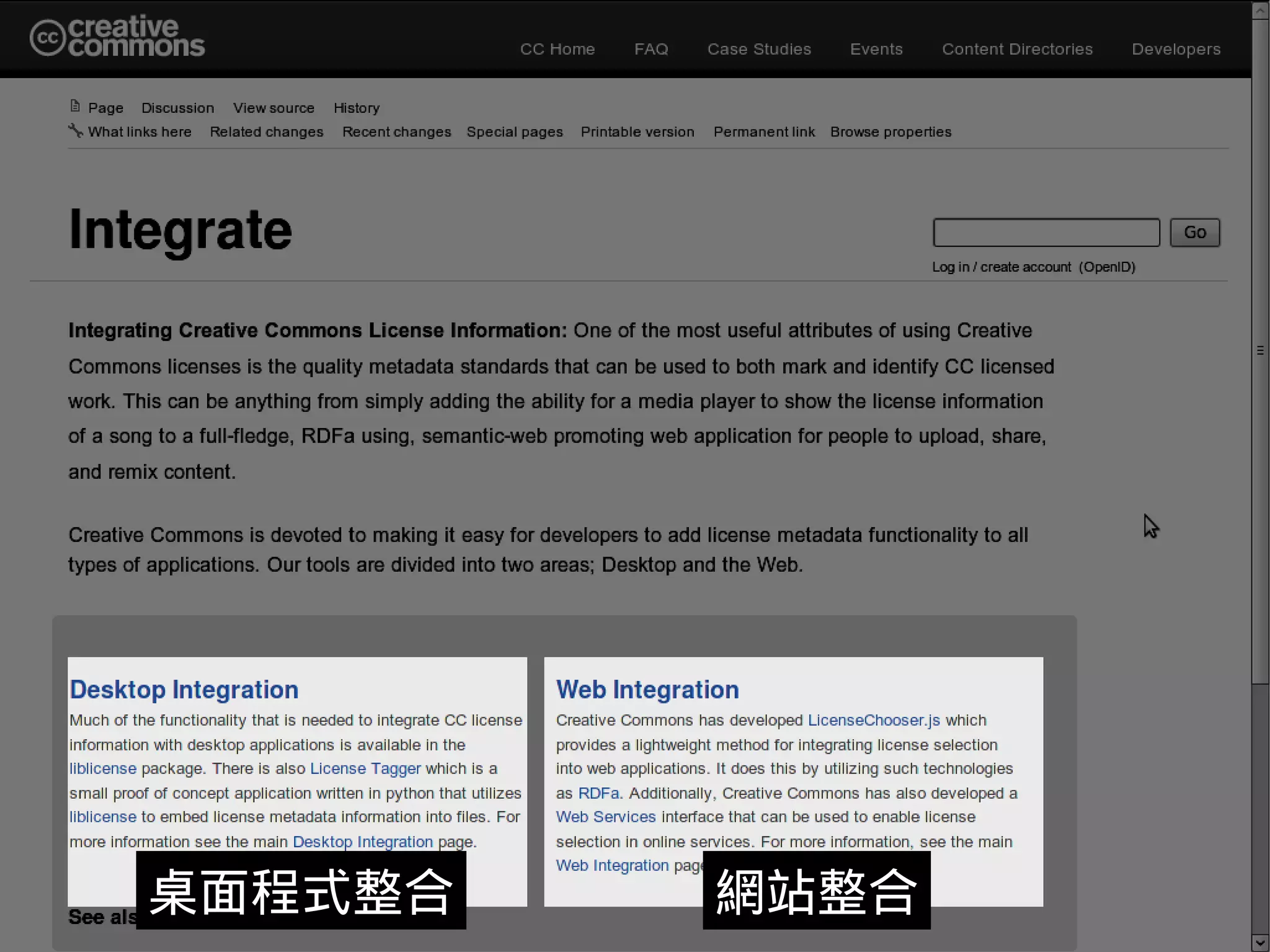1270x952 pixels.
Task: Click What links here link
Action: [x=140, y=131]
